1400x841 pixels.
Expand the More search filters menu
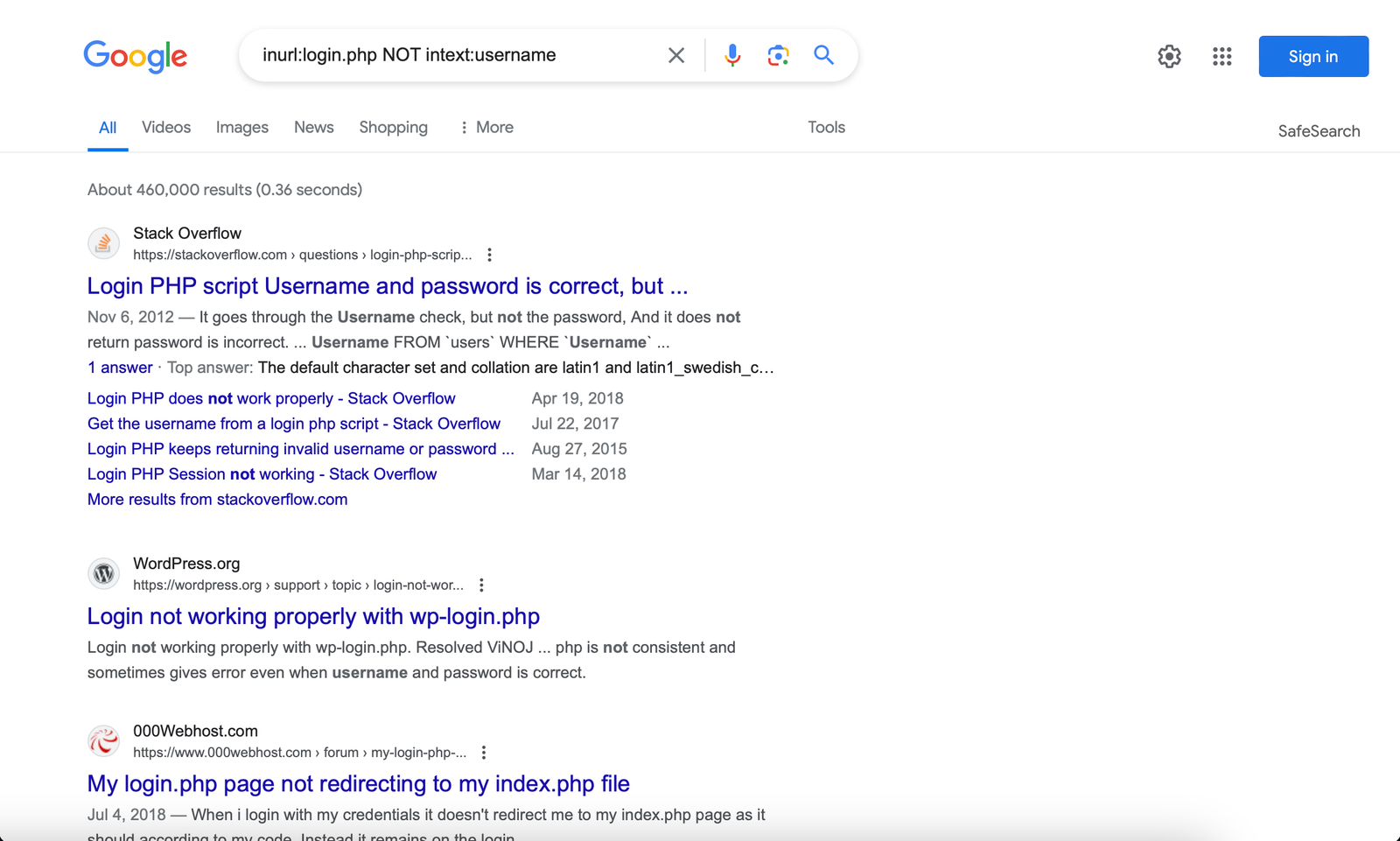[x=486, y=128]
